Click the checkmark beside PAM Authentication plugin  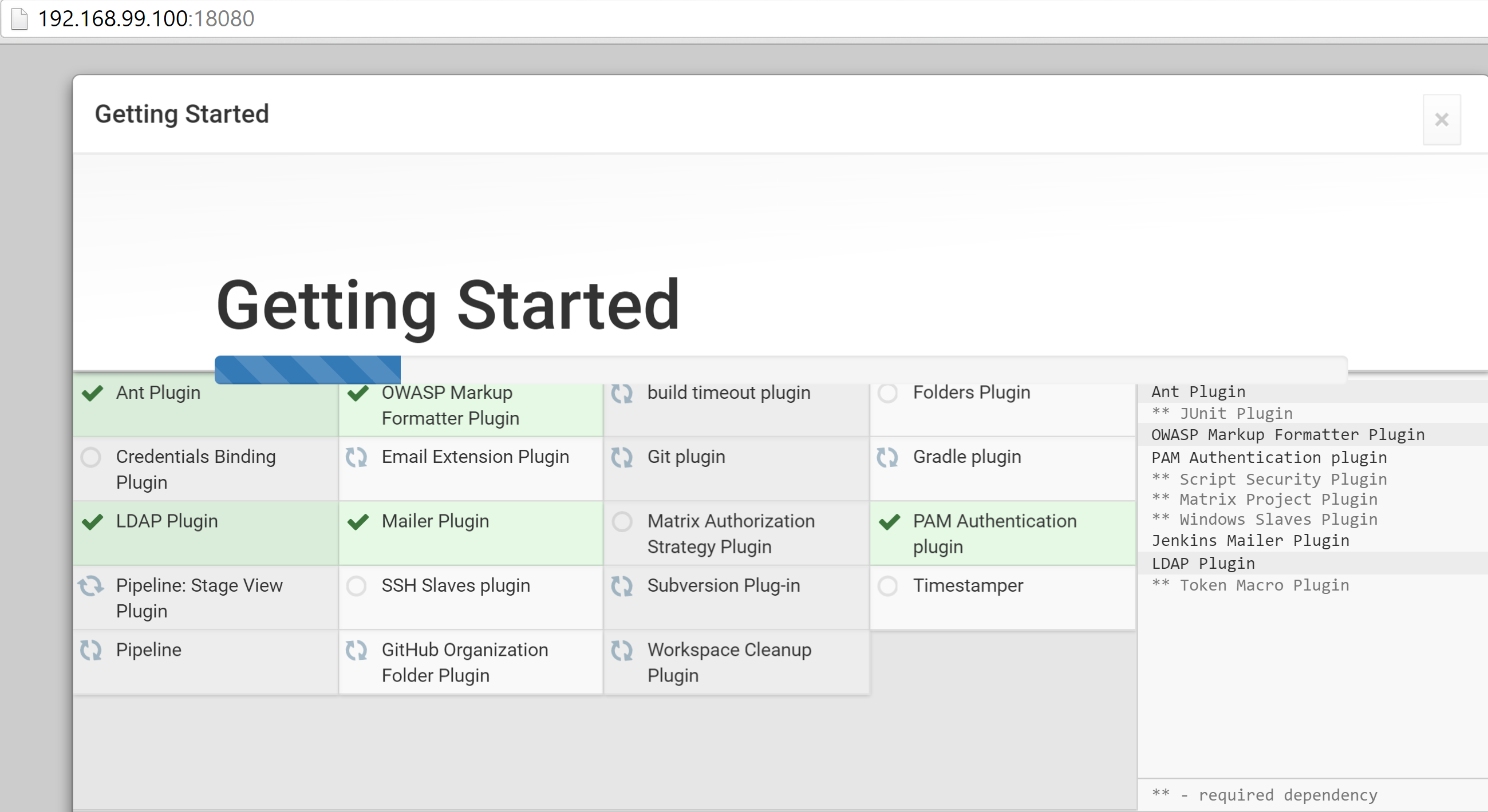click(x=890, y=521)
